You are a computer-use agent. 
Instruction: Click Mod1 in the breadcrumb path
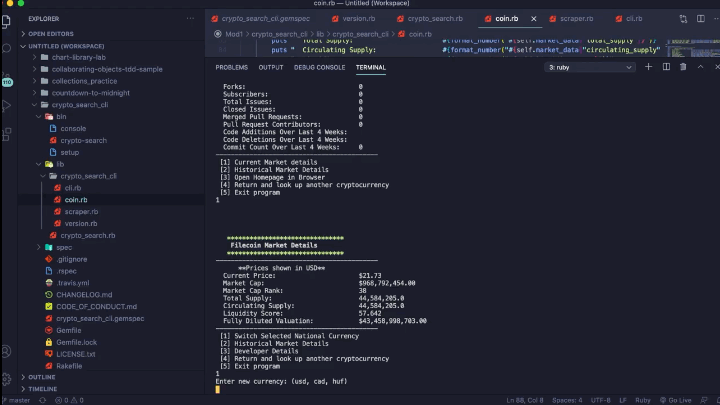coord(233,34)
